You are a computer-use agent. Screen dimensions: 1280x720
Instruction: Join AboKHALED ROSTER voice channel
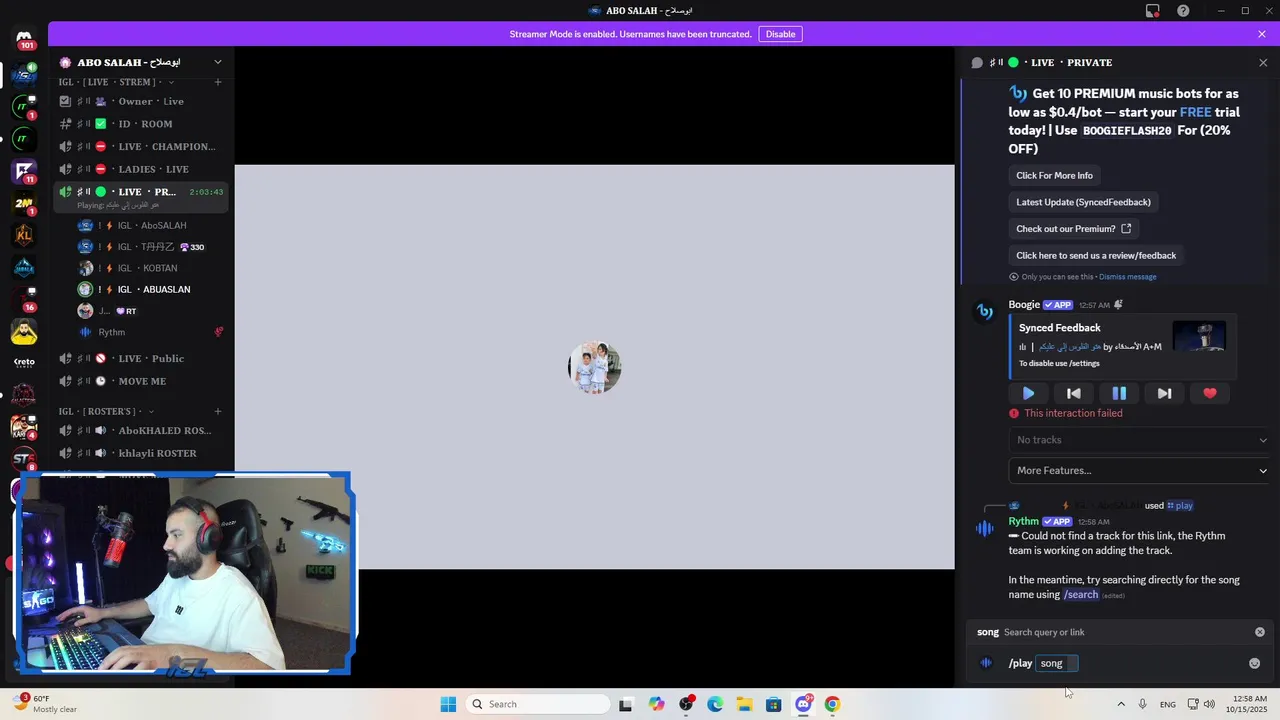[x=141, y=430]
